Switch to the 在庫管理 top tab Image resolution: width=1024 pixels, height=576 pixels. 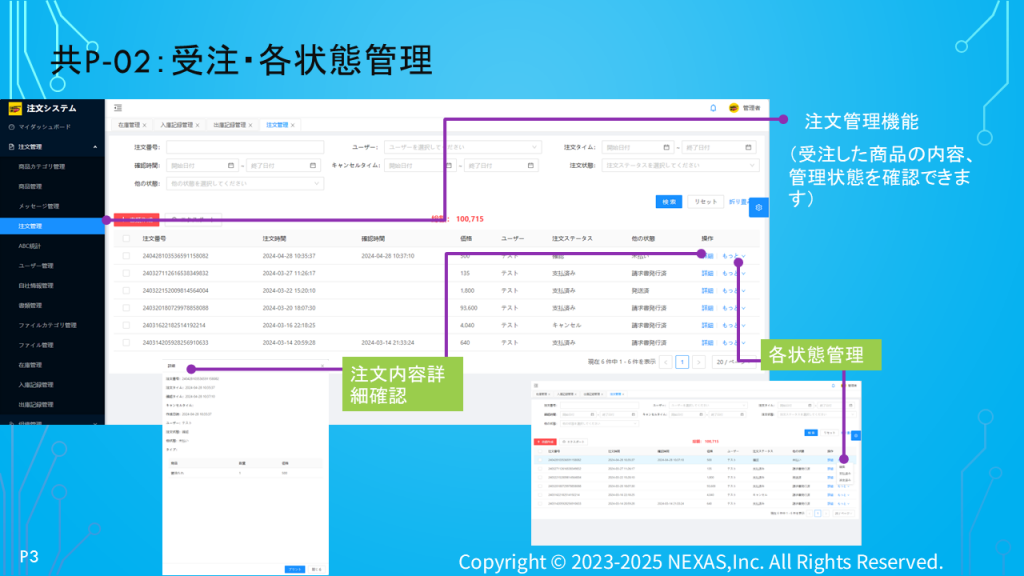[129, 125]
